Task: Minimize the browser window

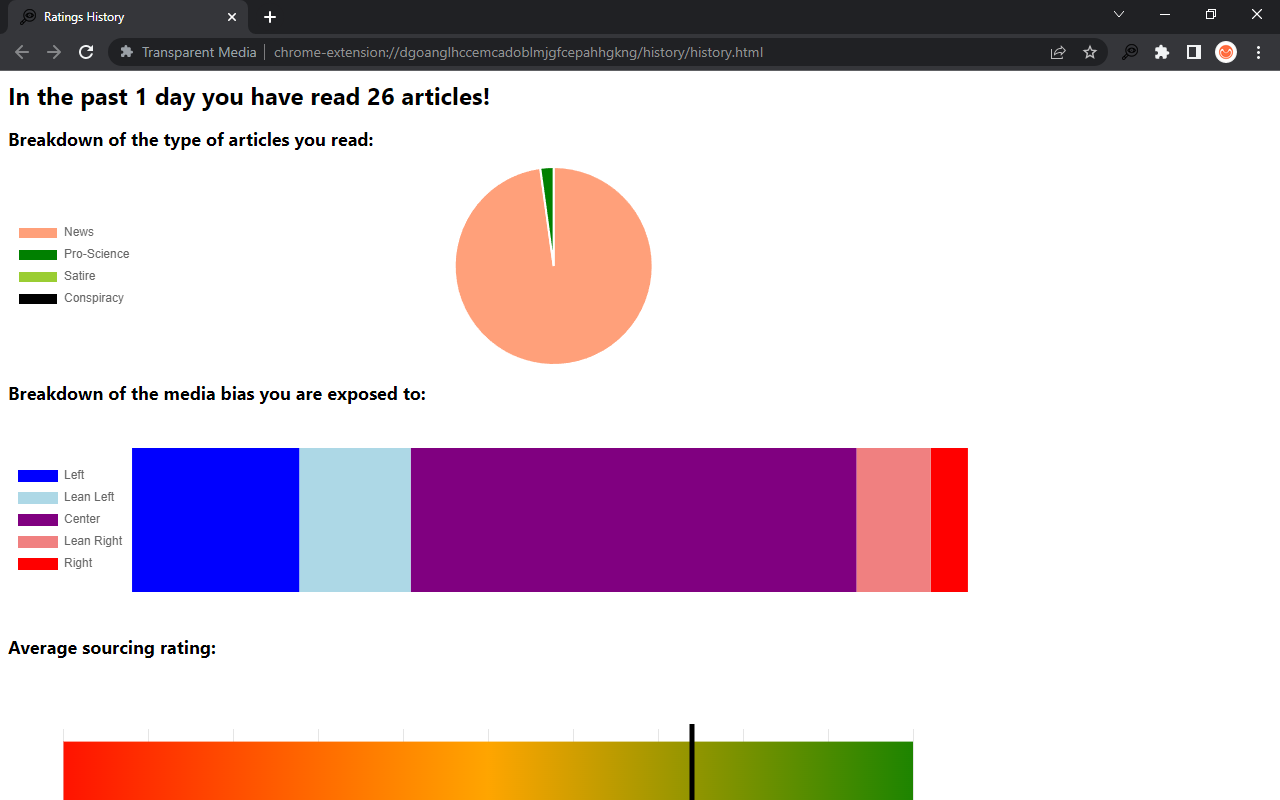Action: (x=1165, y=14)
